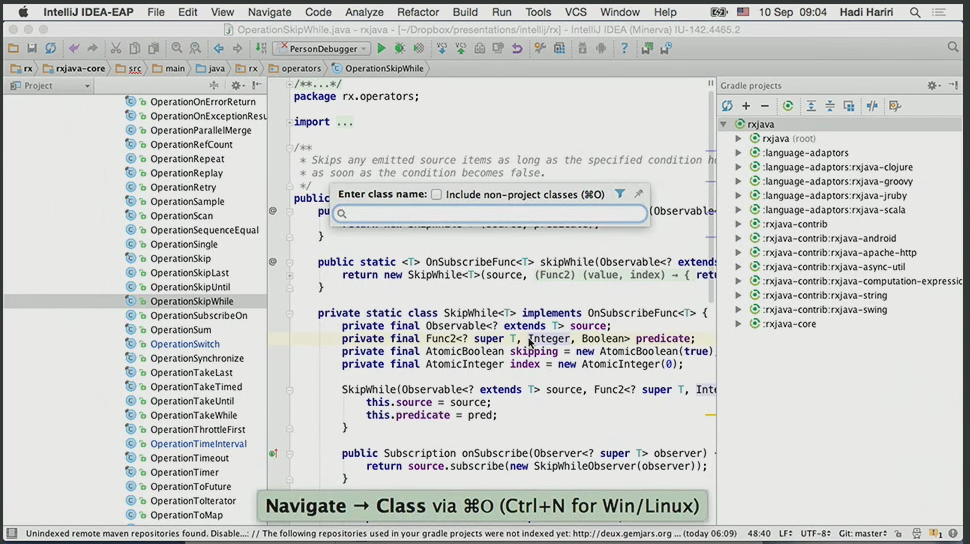Select OperationSkipUntil in project tree
This screenshot has height=544, width=970.
click(x=190, y=287)
